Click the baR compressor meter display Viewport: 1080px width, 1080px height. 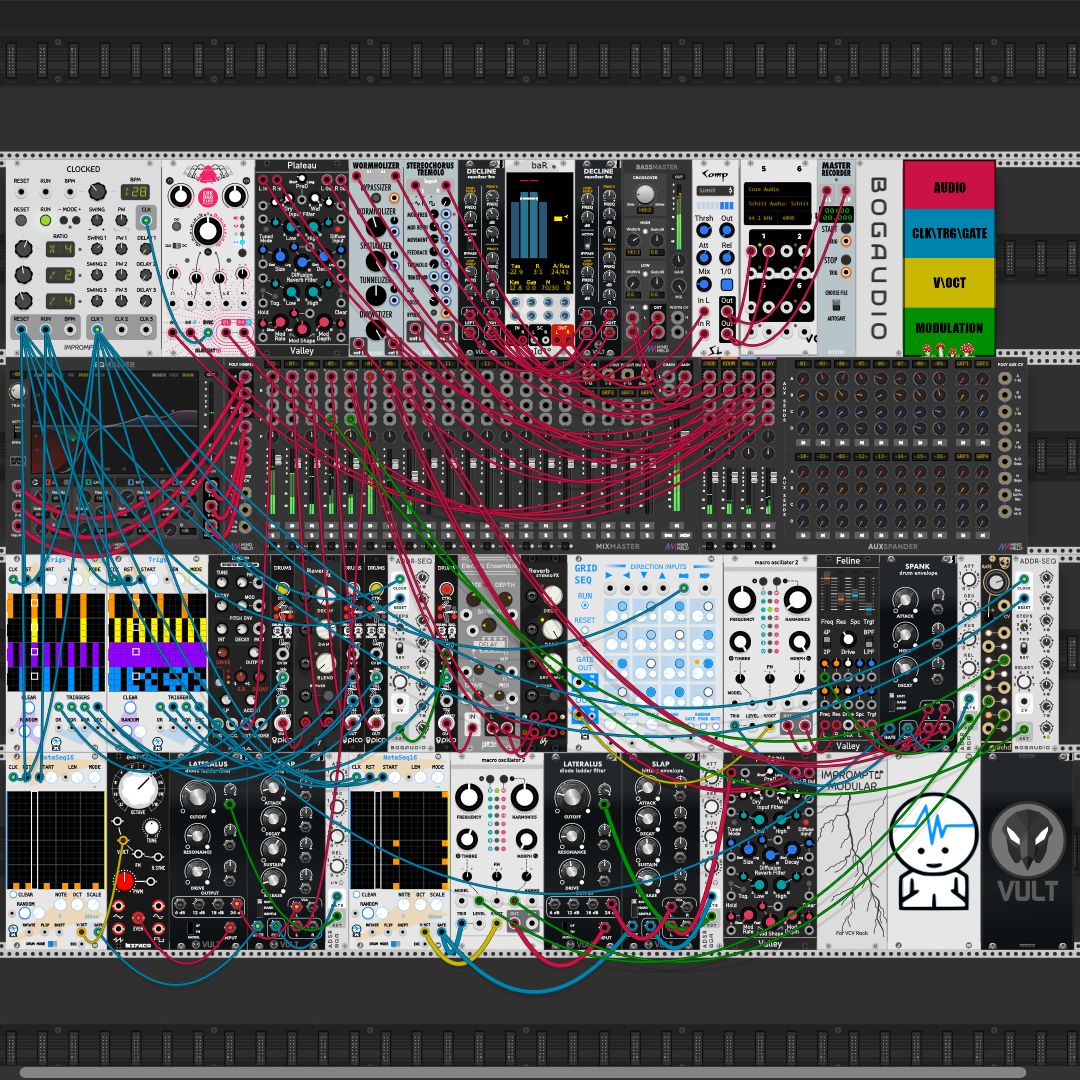539,232
